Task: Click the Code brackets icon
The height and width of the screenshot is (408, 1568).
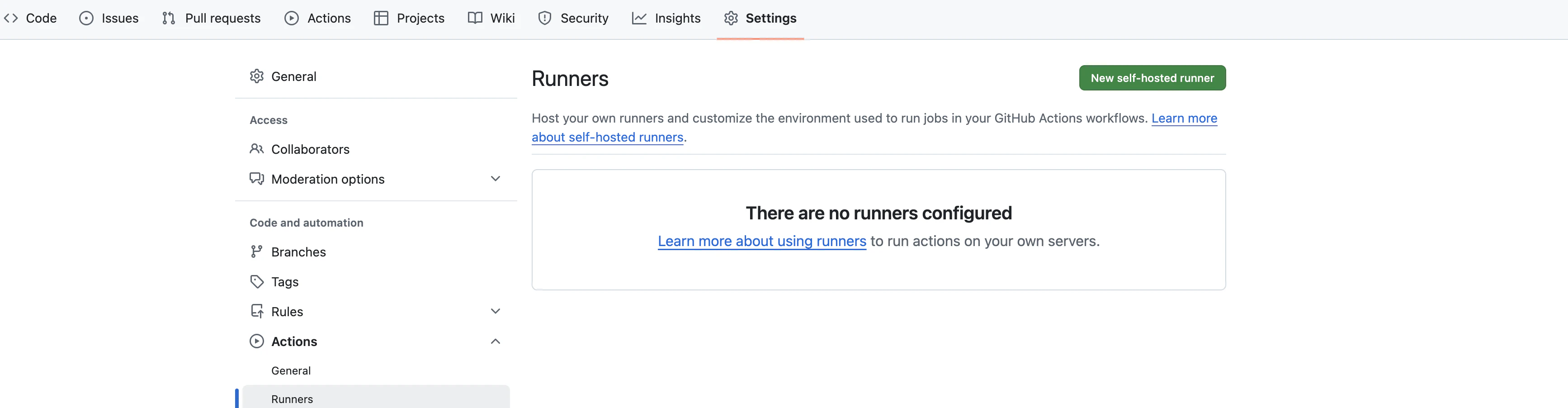Action: pyautogui.click(x=11, y=18)
